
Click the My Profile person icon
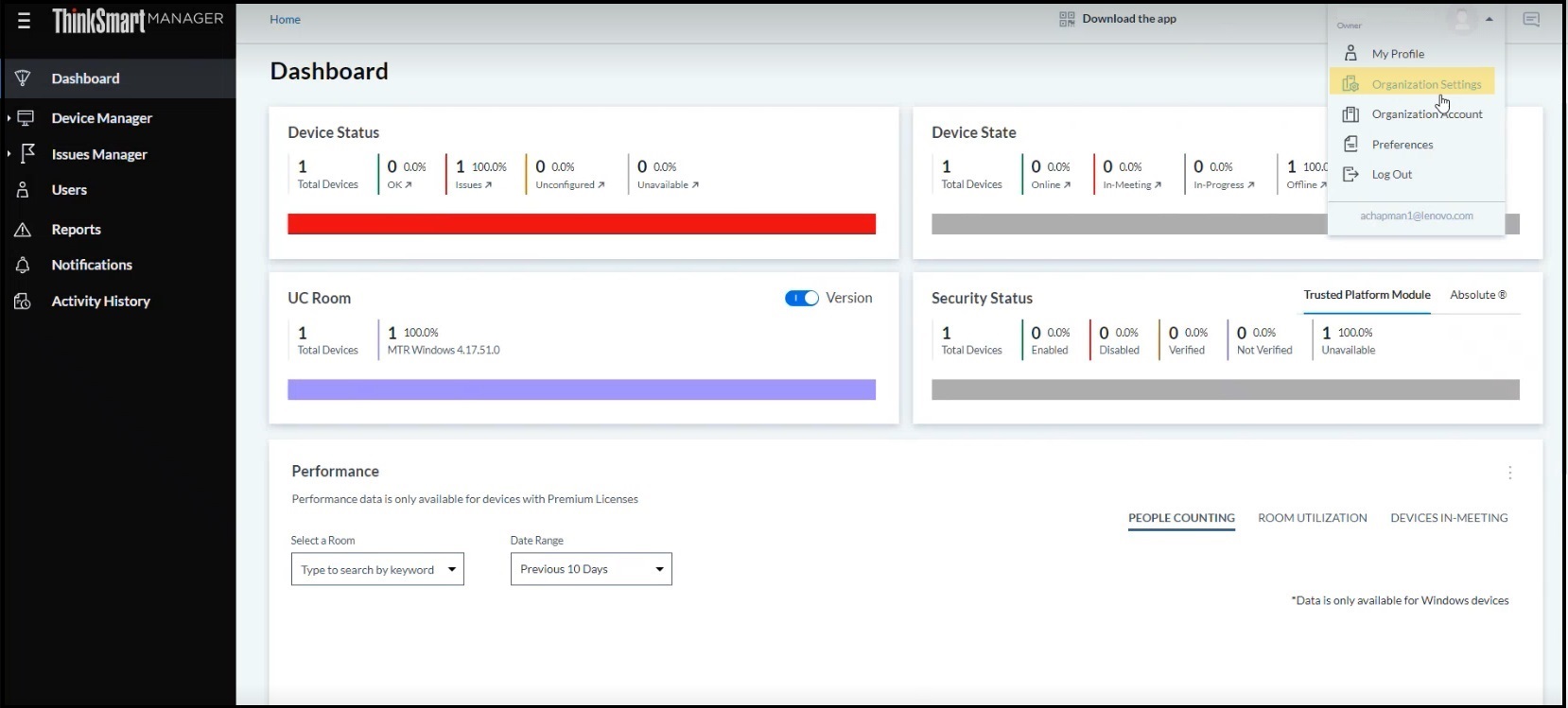(1350, 54)
